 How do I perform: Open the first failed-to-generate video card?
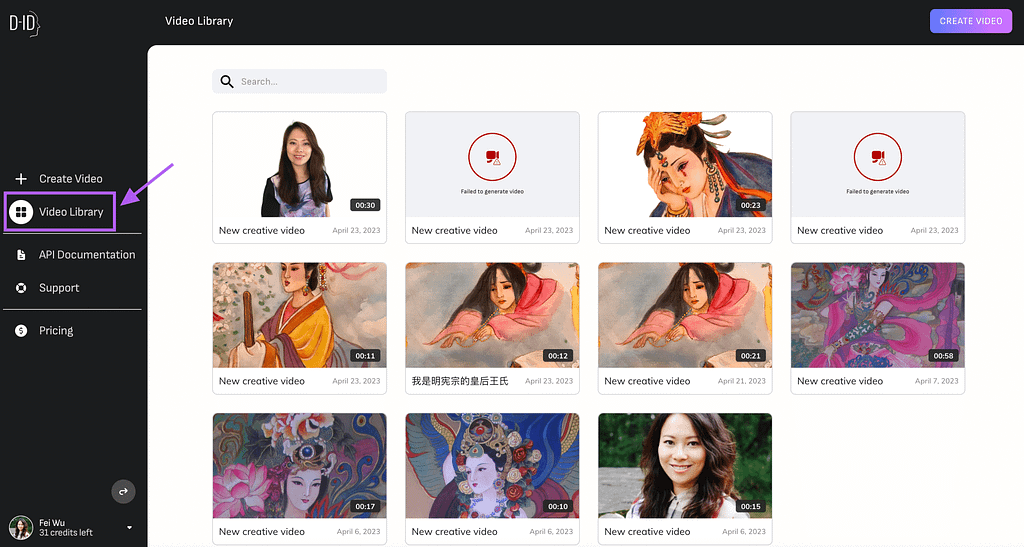491,165
